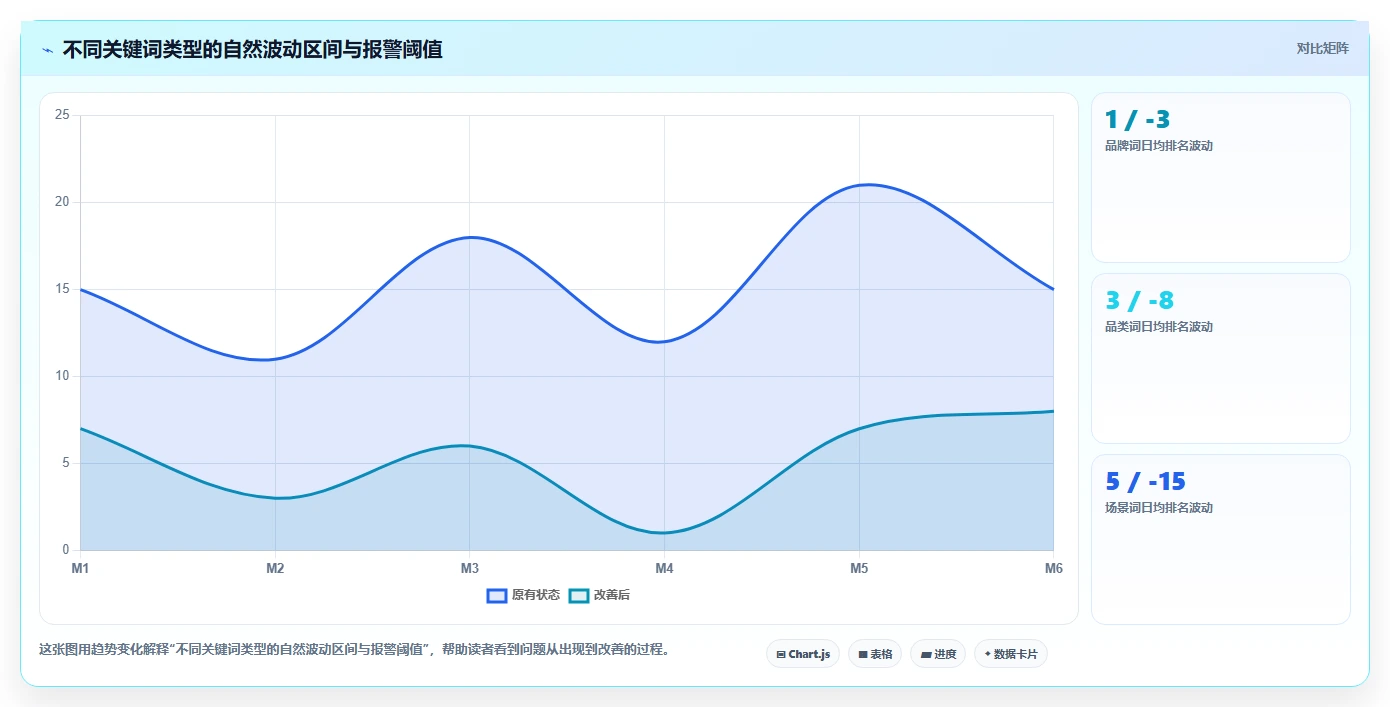Click the Chart.js tag chip
This screenshot has width=1390, height=707.
803,654
